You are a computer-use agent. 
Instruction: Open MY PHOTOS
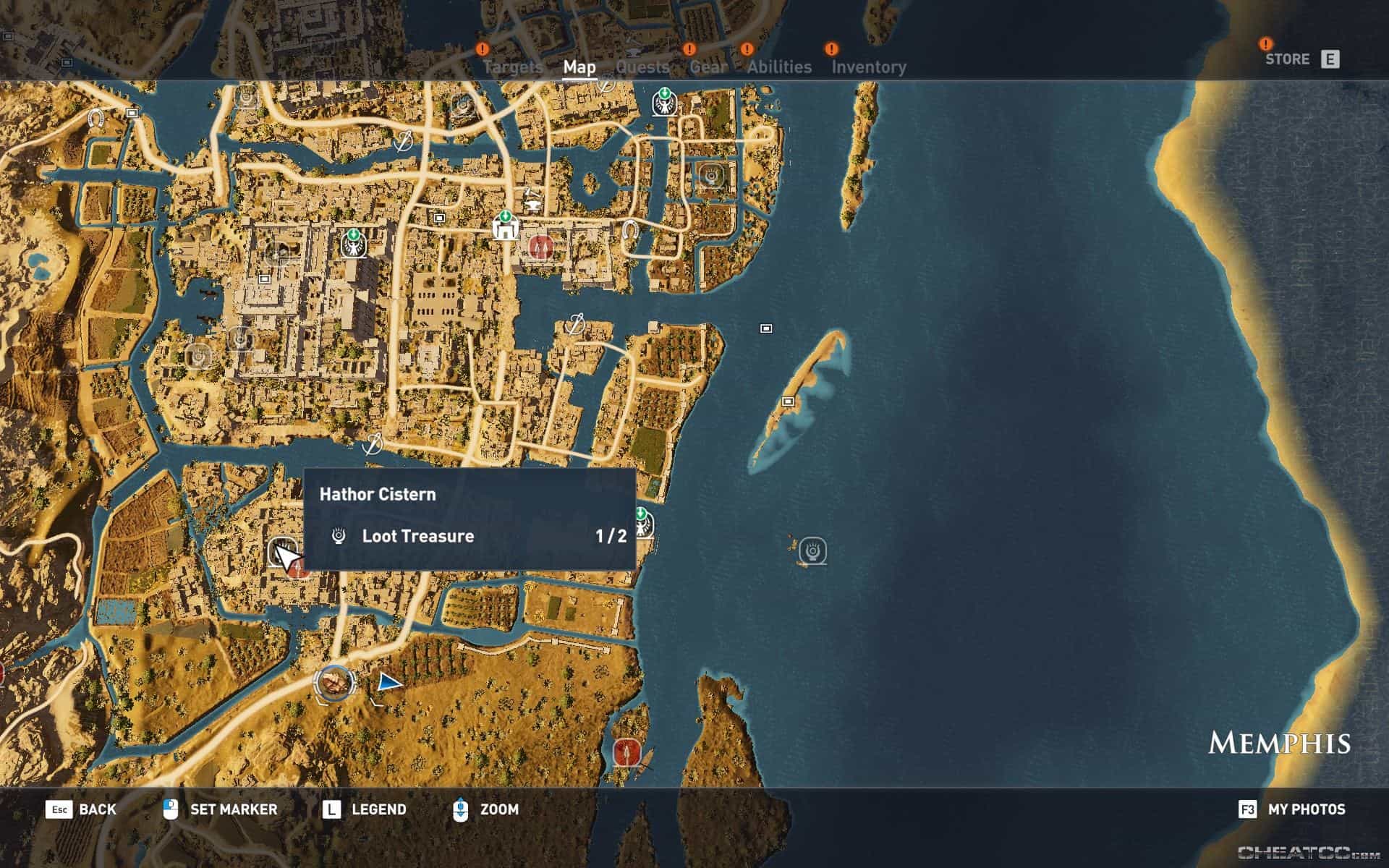pyautogui.click(x=1292, y=809)
